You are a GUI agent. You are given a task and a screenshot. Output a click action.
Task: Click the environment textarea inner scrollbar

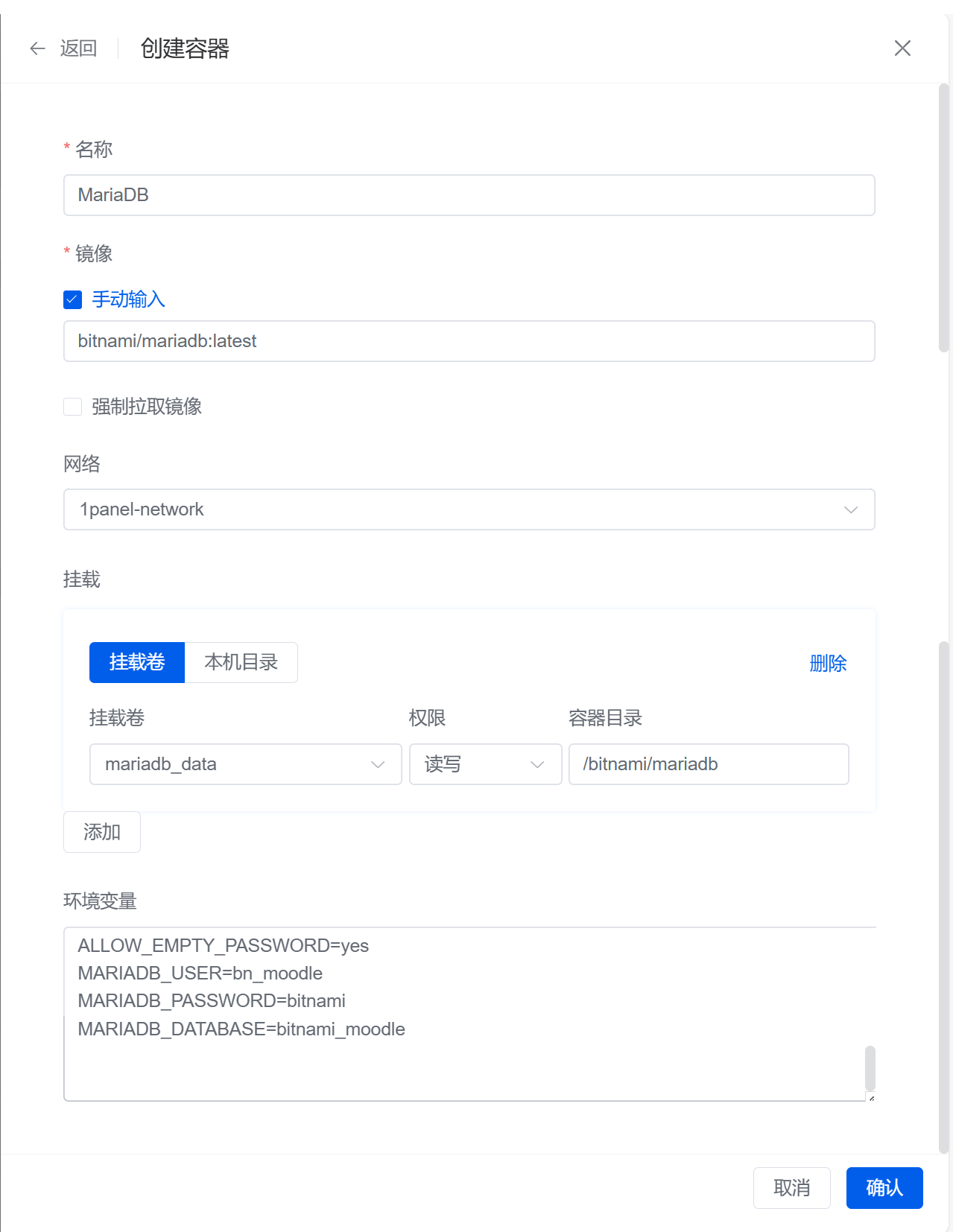[870, 1068]
